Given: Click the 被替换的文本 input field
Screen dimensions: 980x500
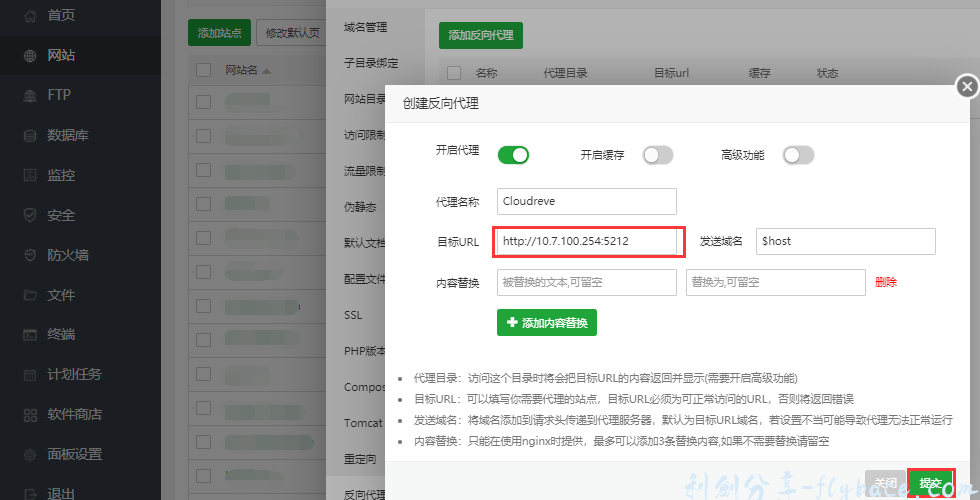Looking at the screenshot, I should (587, 282).
